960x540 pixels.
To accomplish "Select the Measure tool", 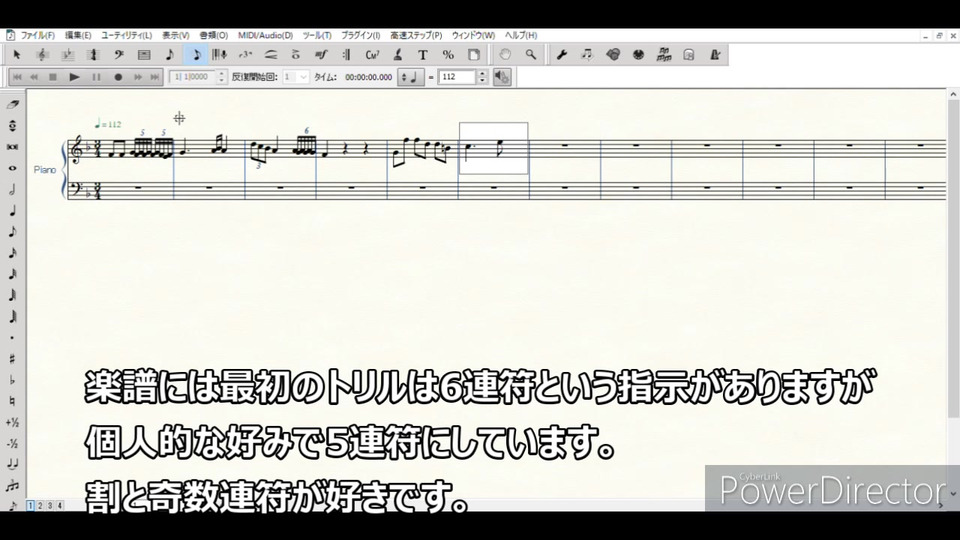I will point(144,55).
